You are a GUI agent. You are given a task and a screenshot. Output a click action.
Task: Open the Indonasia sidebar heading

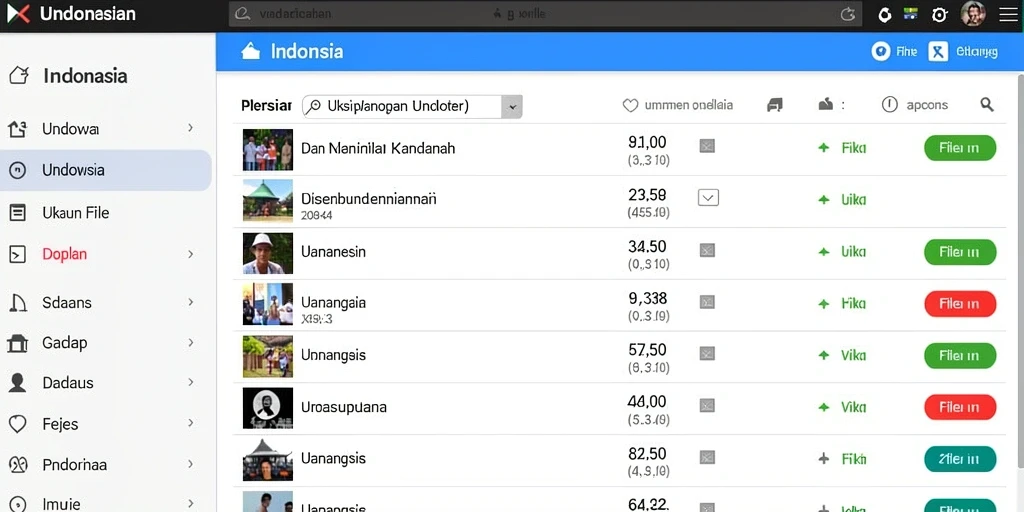[85, 76]
